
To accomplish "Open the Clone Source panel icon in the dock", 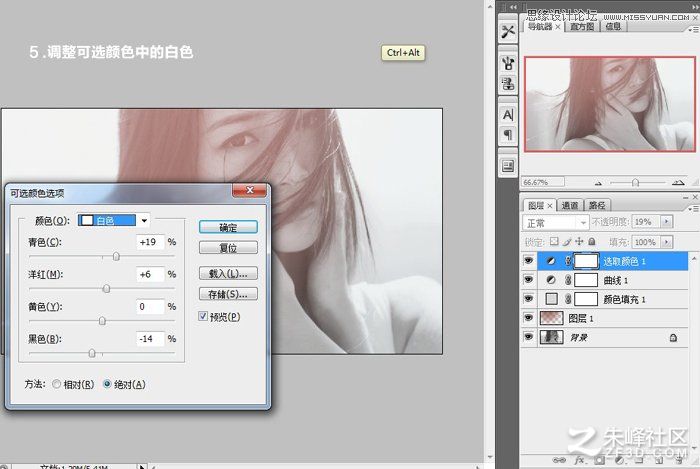I will (x=508, y=83).
